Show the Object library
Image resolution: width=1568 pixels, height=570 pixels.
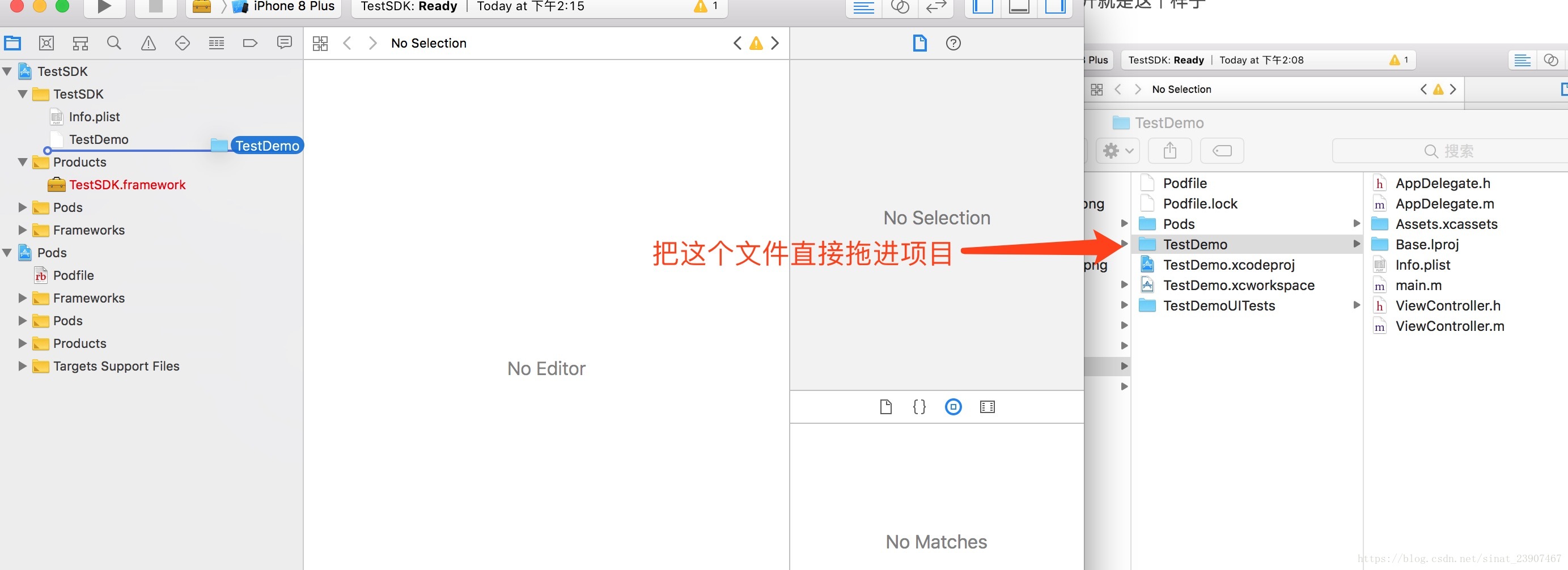[x=953, y=407]
